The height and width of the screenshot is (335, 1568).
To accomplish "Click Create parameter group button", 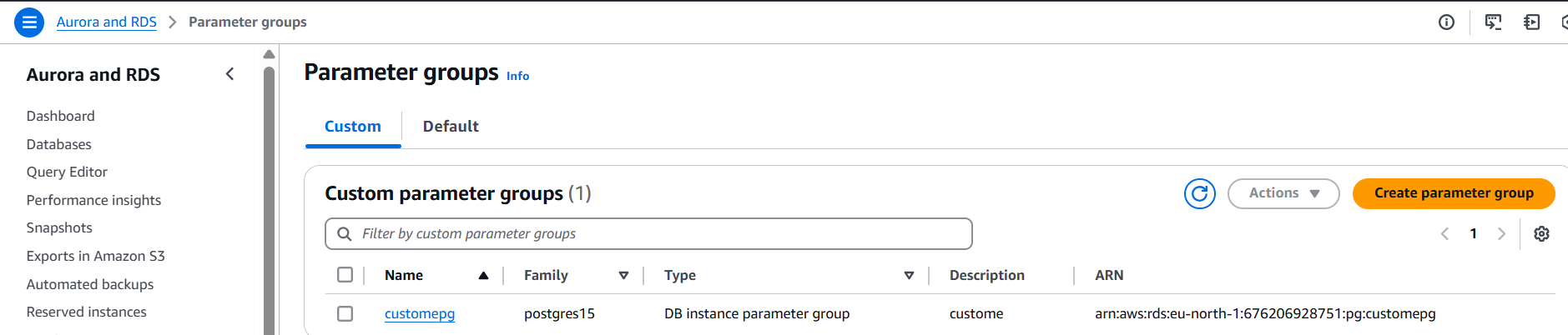I will click(x=1453, y=193).
